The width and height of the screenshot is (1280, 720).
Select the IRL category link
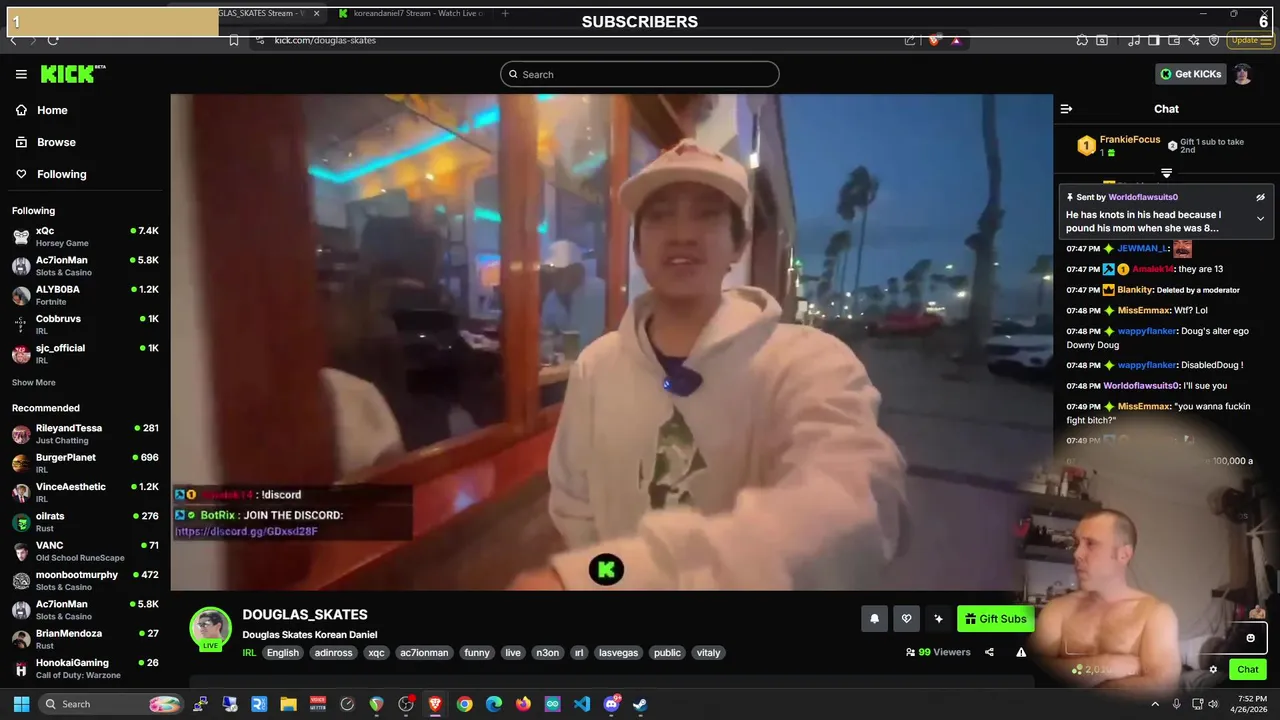(x=249, y=653)
